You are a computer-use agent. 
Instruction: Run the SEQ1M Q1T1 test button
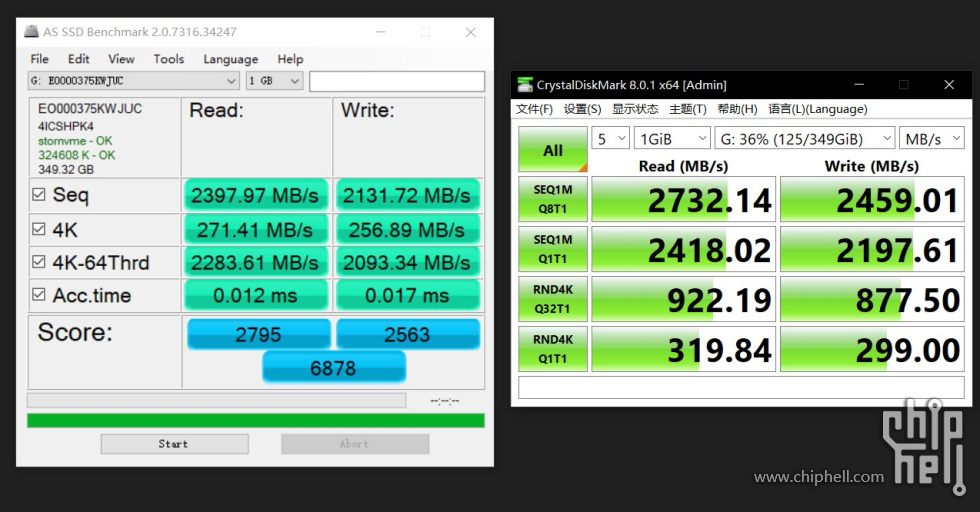pos(552,249)
